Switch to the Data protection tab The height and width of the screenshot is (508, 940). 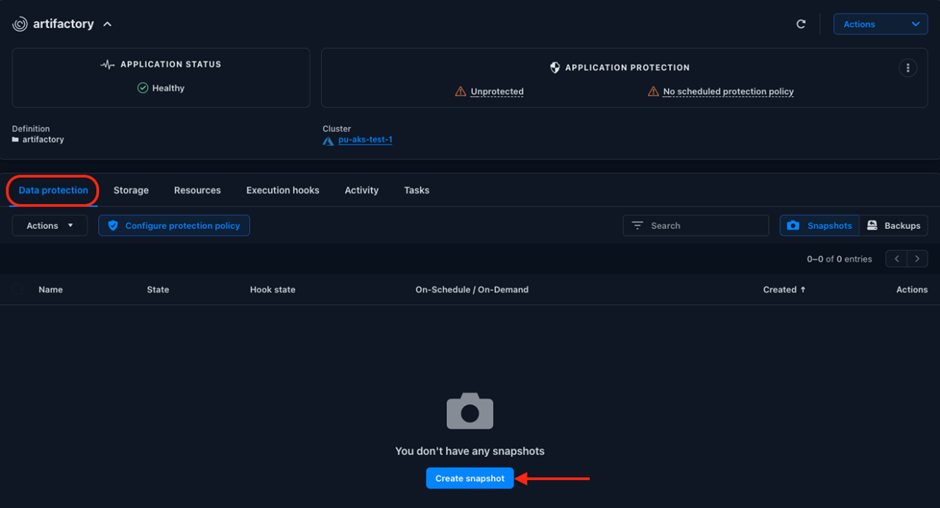pos(53,190)
